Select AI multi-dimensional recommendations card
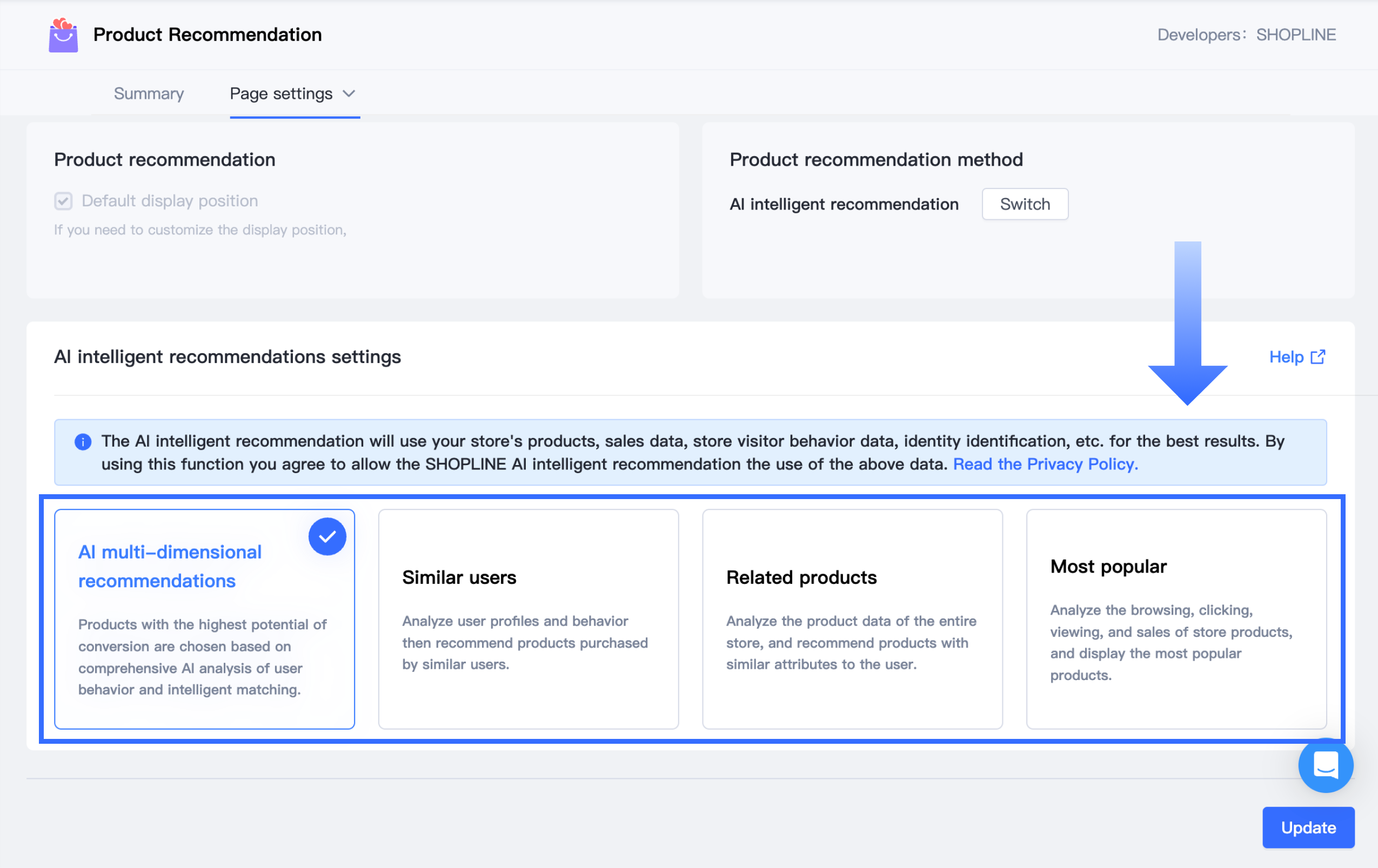The height and width of the screenshot is (868, 1378). (204, 618)
